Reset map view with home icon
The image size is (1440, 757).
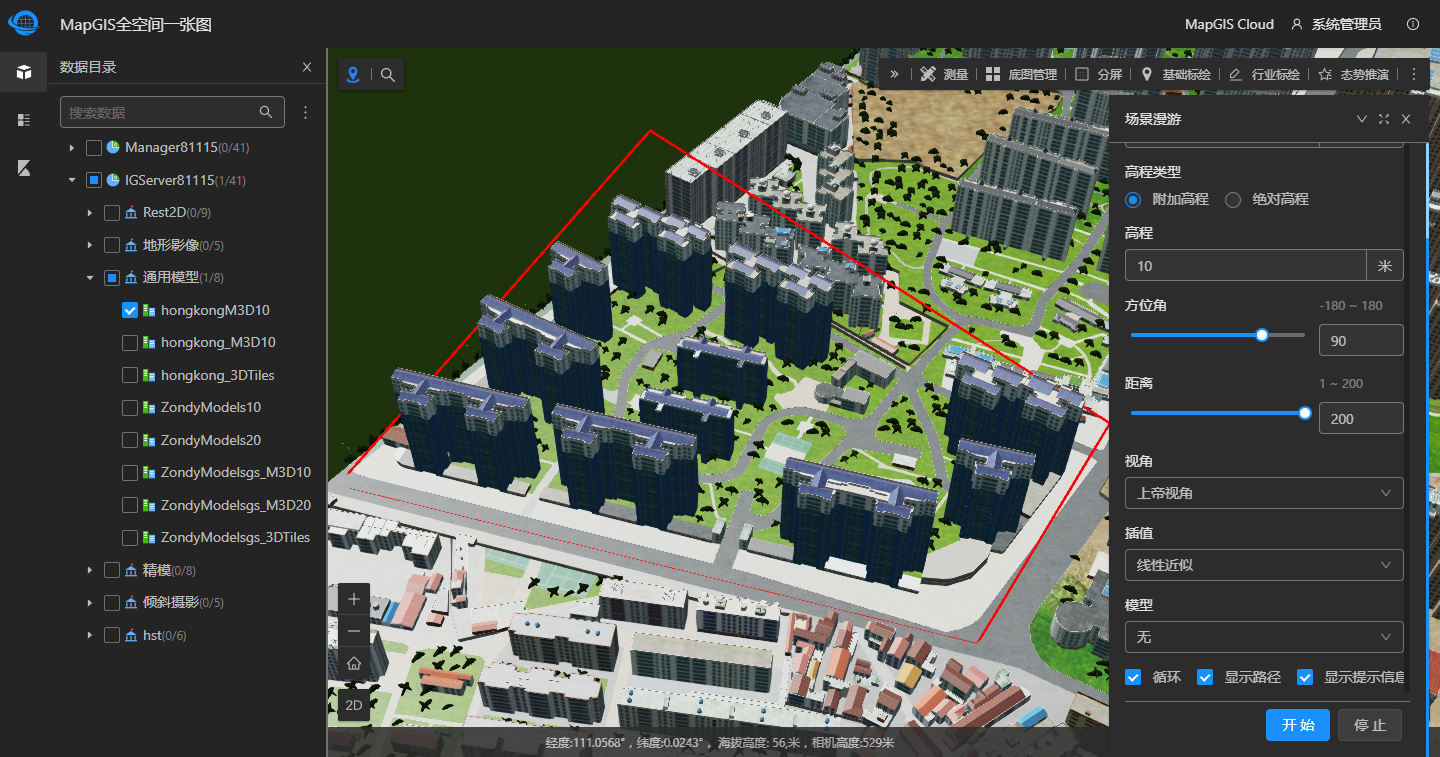[x=354, y=663]
